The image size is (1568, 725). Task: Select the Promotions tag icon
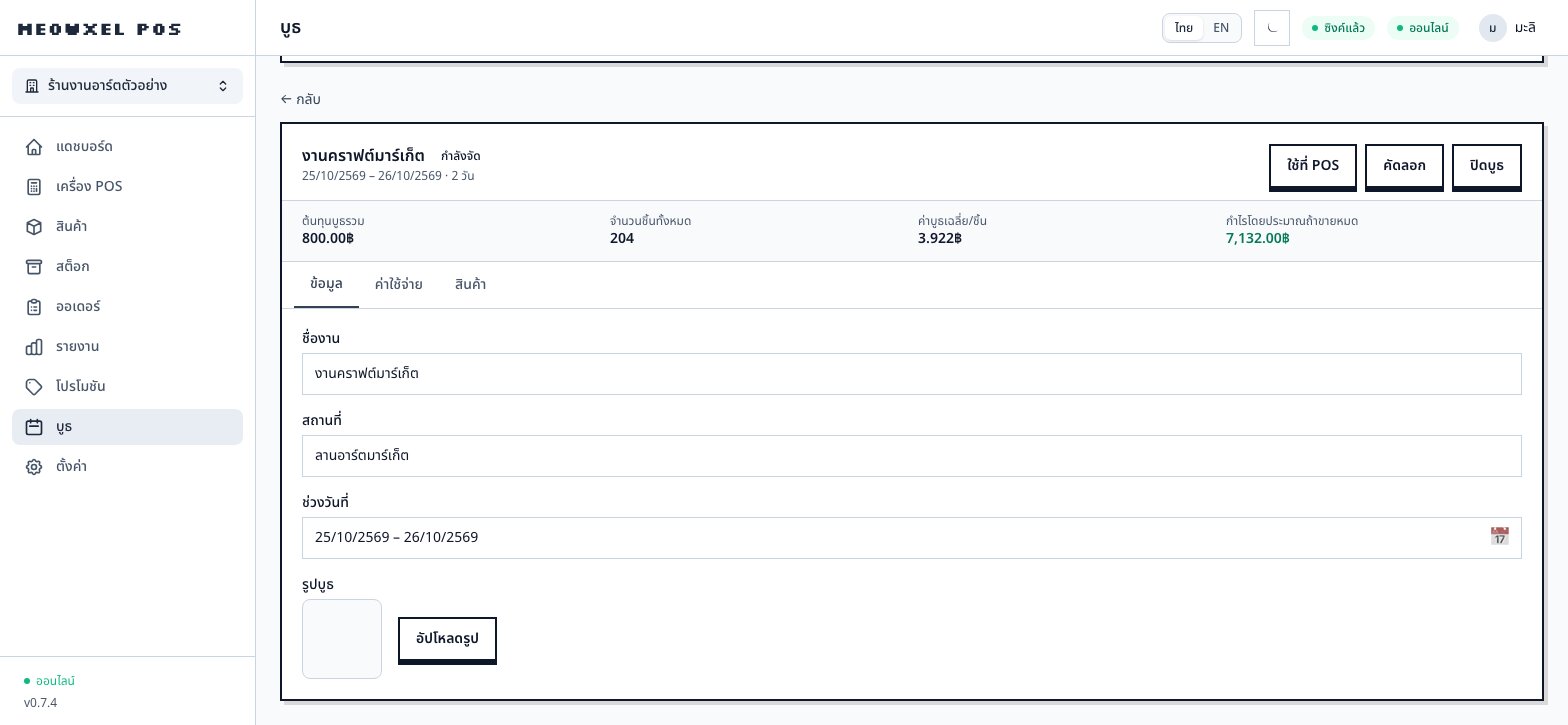(x=34, y=387)
